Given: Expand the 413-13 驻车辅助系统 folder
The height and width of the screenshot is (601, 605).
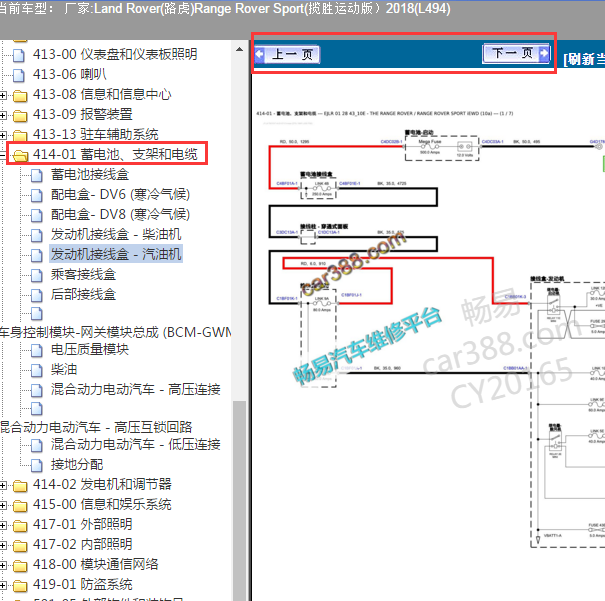Looking at the screenshot, I should (x=3, y=135).
